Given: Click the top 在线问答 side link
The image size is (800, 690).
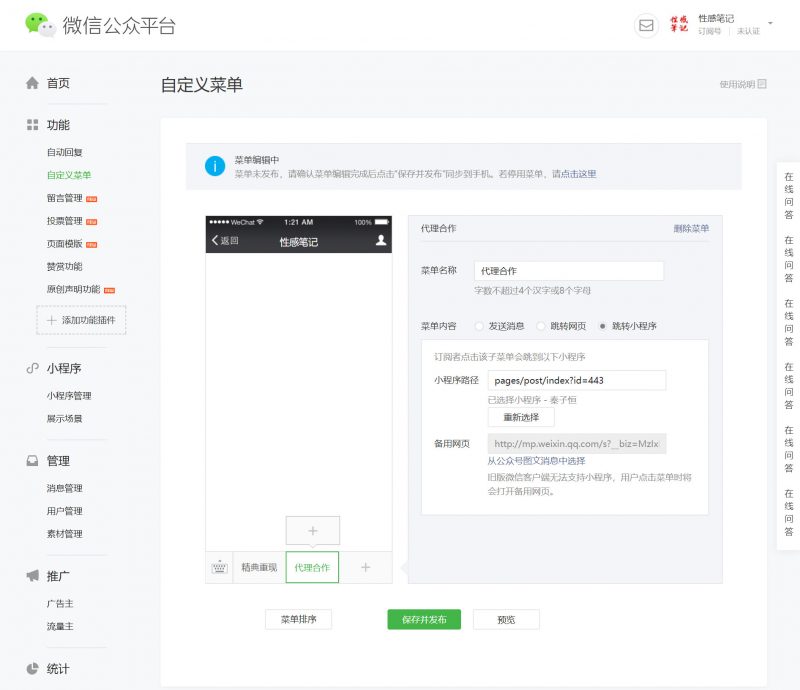Looking at the screenshot, I should point(789,195).
